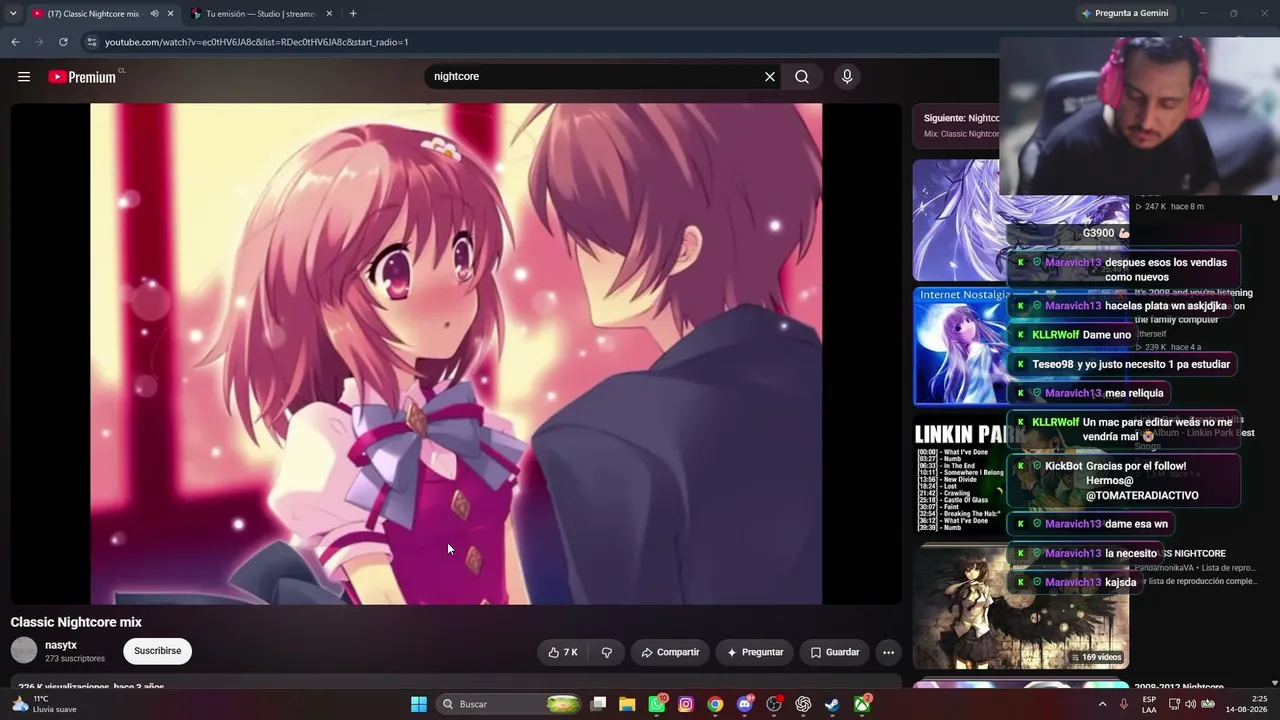The height and width of the screenshot is (720, 1280).
Task: View site information in address bar
Action: 91,42
